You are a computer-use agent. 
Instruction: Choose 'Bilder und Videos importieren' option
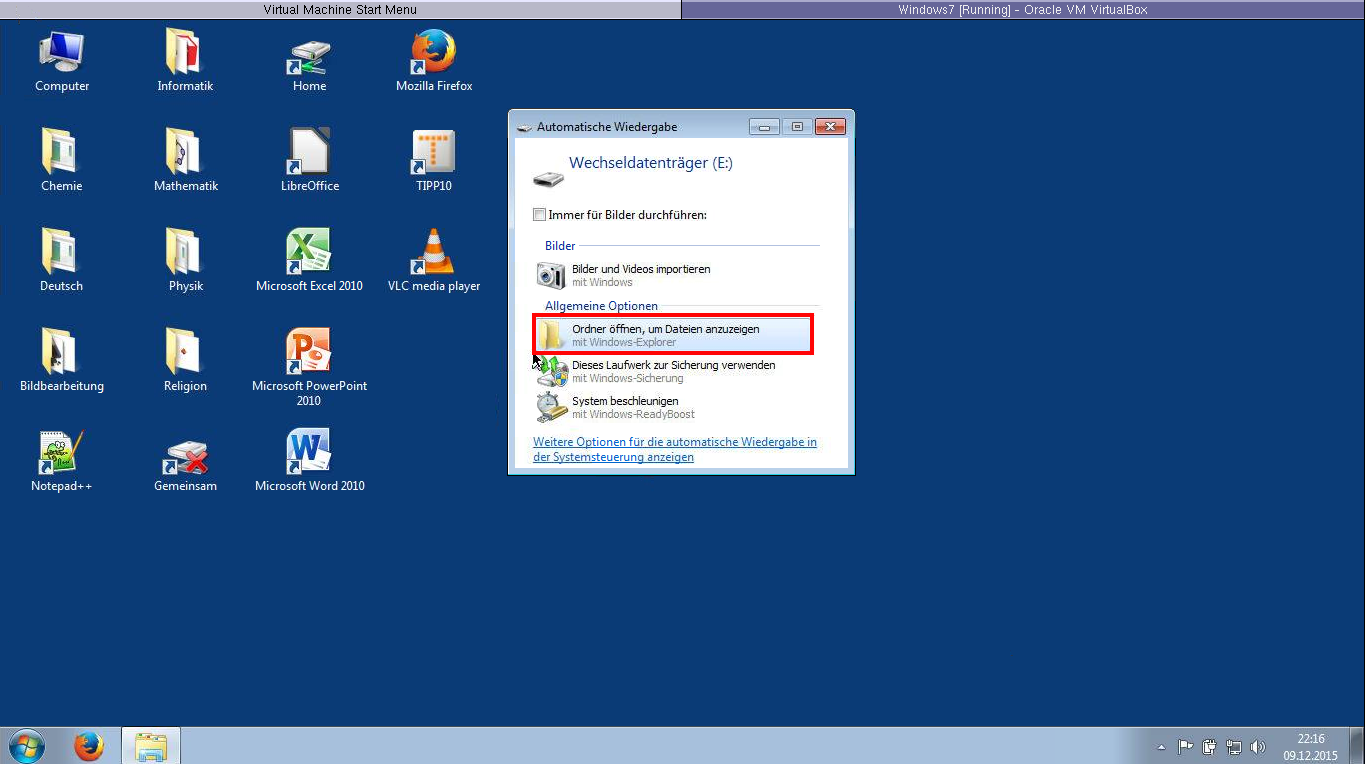coord(640,275)
